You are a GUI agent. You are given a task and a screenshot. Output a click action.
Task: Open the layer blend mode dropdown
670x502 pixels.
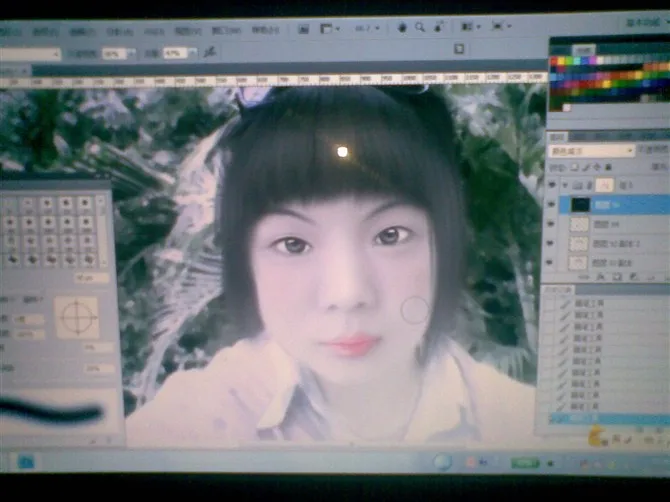pos(590,151)
